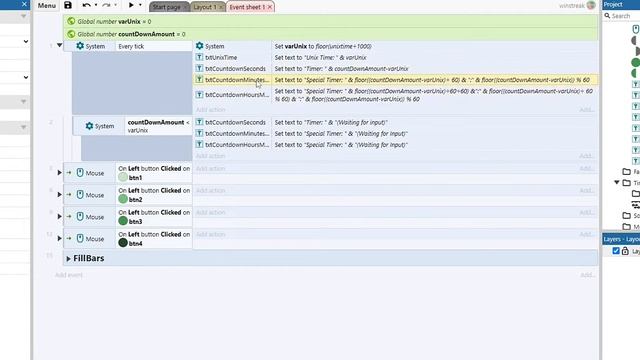
Task: Close the Layout 1 tab
Action: tap(221, 7)
